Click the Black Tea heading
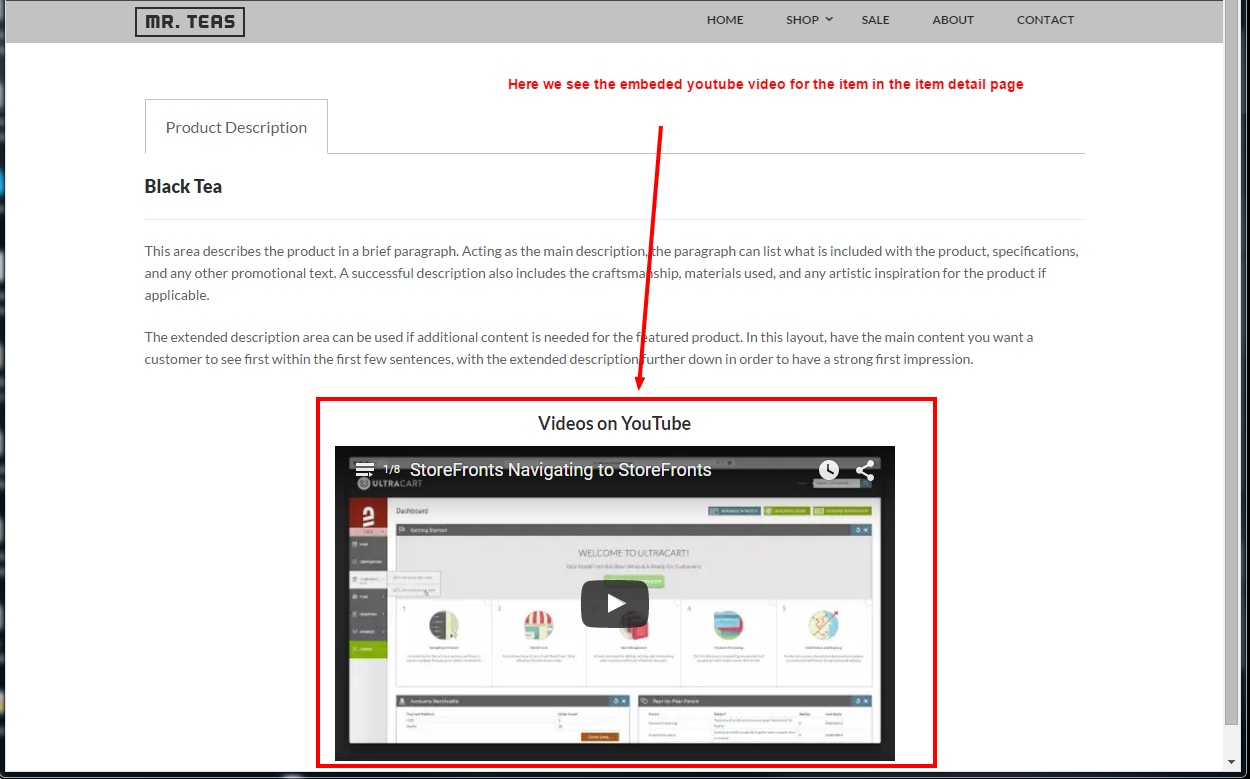1250x779 pixels. point(183,187)
